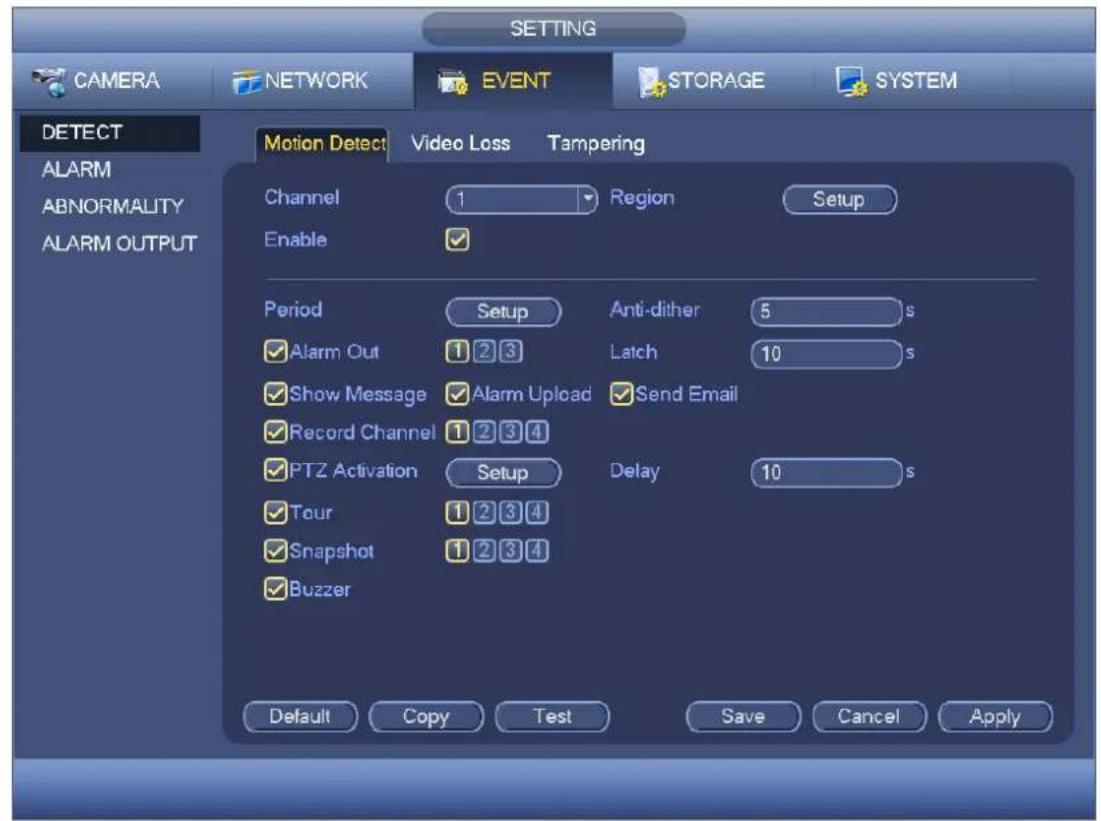The width and height of the screenshot is (1101, 821).
Task: Click the Anti-dither seconds field
Action: pyautogui.click(x=826, y=311)
